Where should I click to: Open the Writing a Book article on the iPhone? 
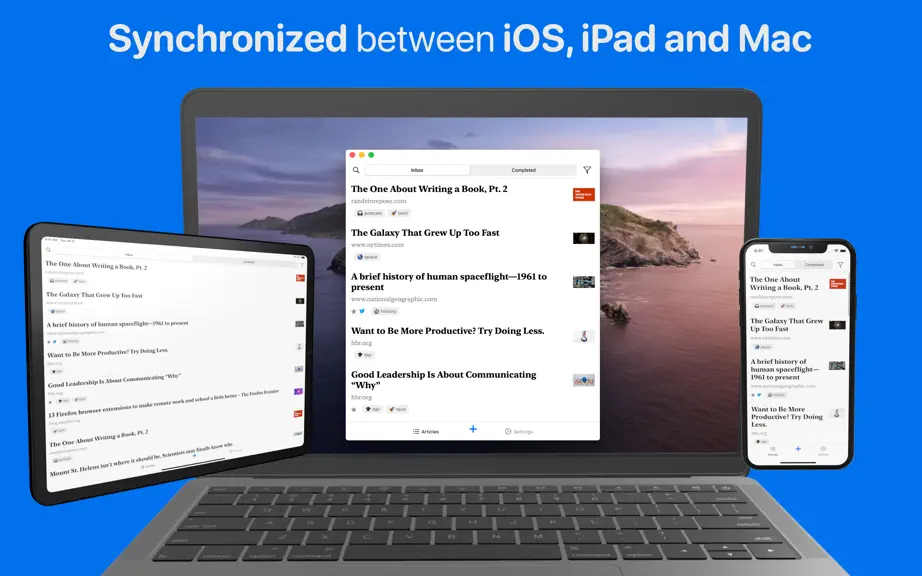click(x=784, y=283)
